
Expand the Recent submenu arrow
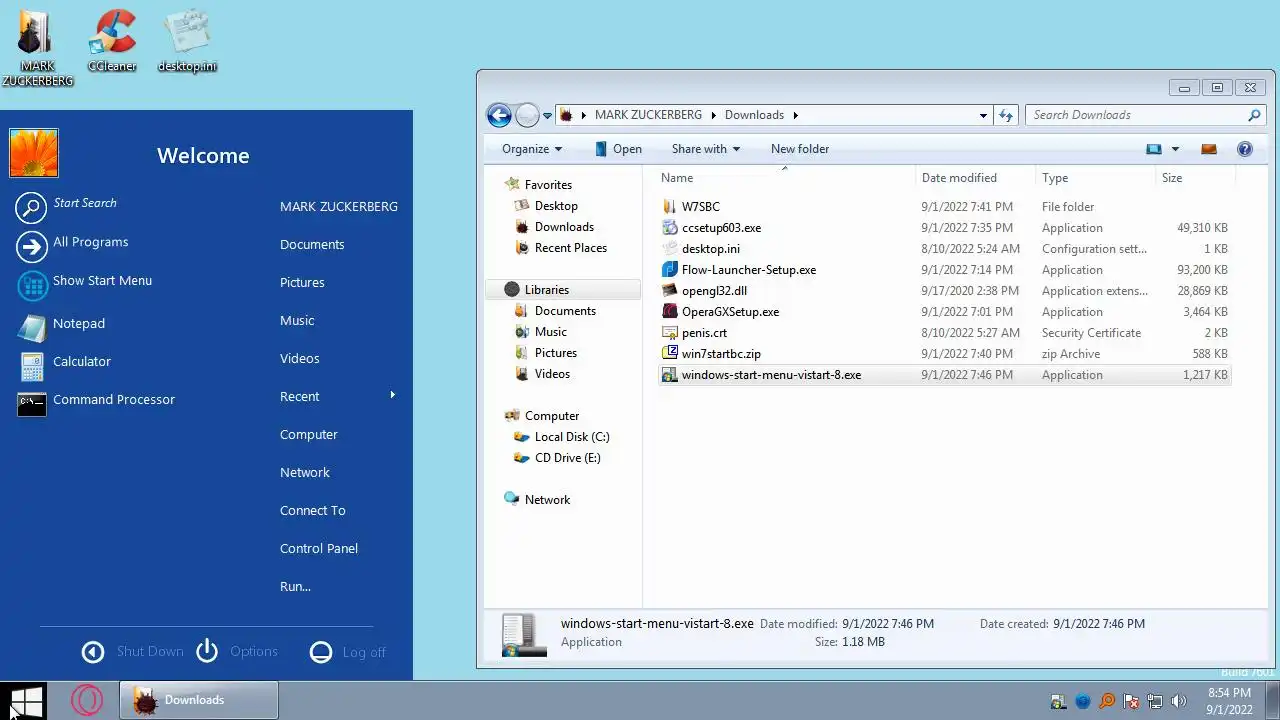[x=392, y=395]
